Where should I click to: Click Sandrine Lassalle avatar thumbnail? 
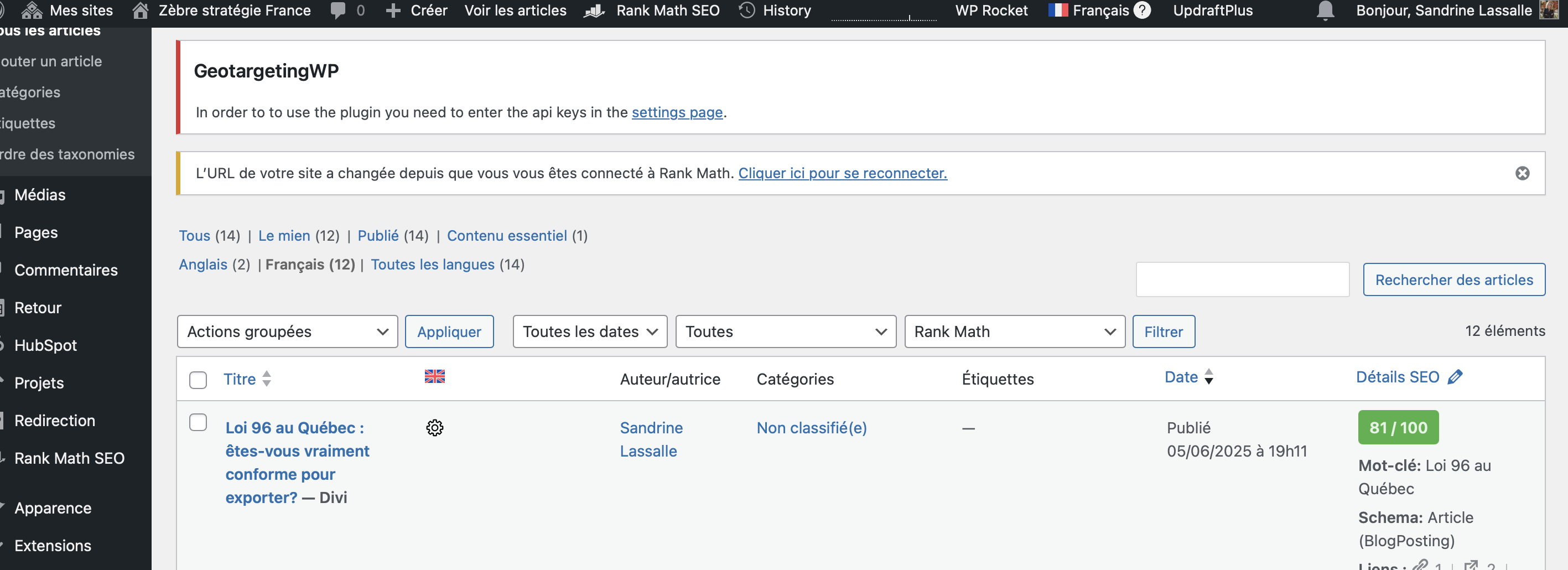1549,11
